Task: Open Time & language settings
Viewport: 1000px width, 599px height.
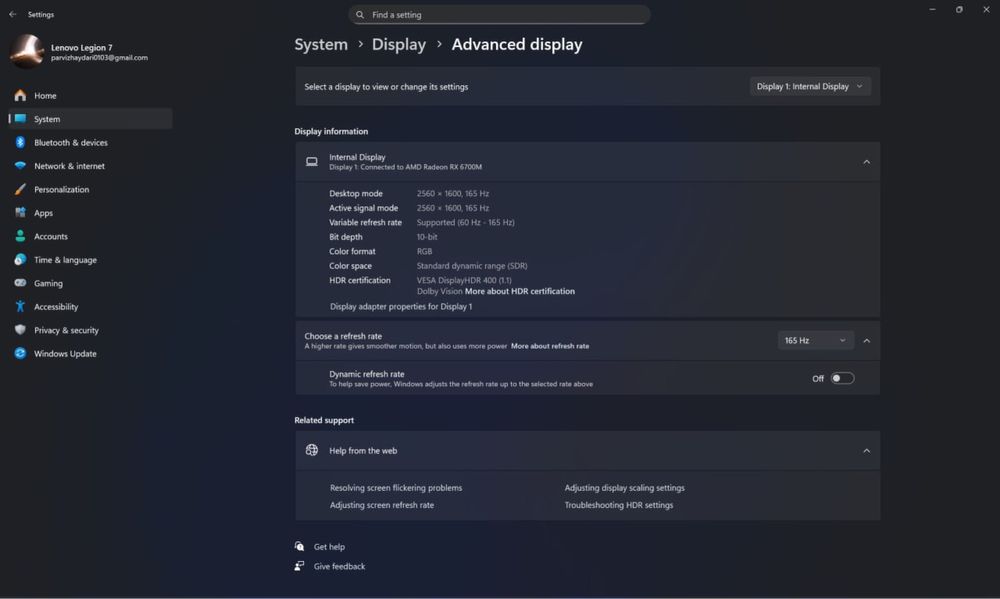Action: (x=91, y=260)
